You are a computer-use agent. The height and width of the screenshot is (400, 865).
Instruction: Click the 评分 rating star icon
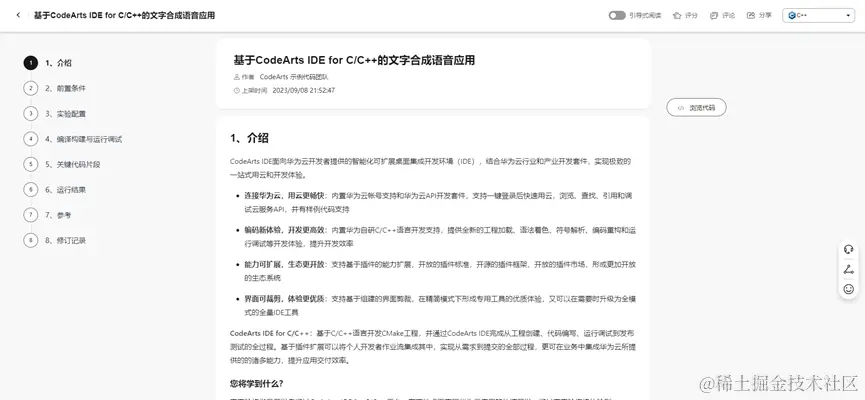677,15
